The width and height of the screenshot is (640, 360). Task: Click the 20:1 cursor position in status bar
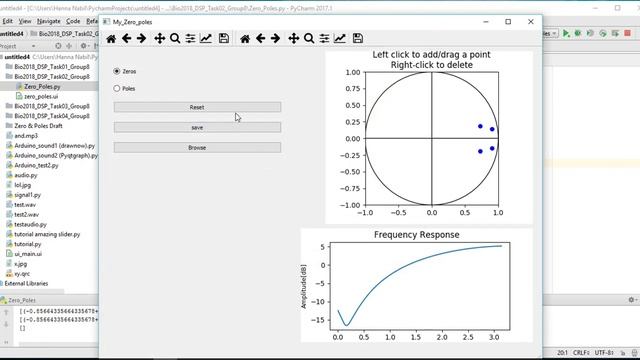(562, 352)
